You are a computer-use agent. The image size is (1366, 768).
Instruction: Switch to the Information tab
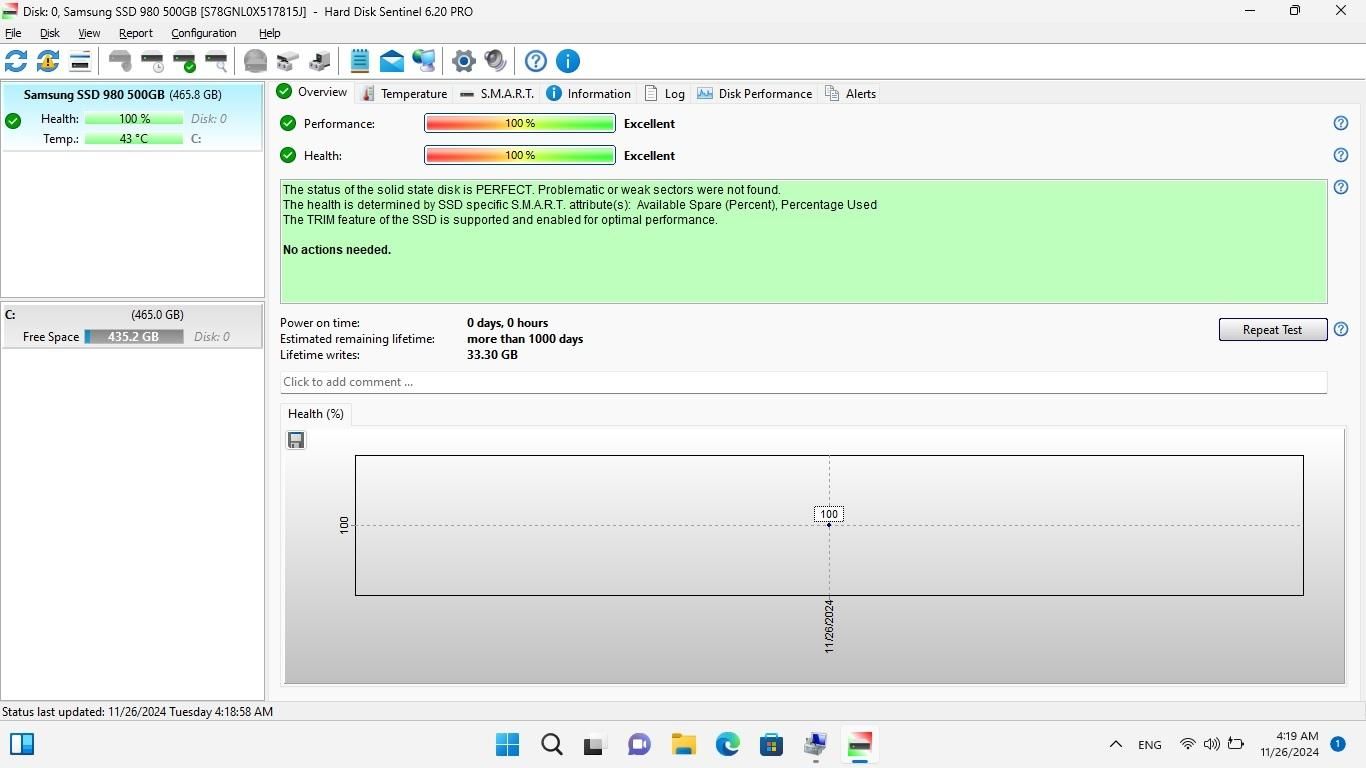tap(589, 93)
